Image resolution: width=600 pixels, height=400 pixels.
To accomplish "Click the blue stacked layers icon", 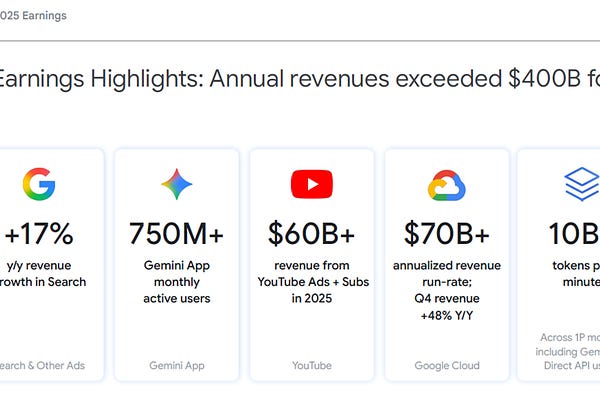I will (582, 184).
